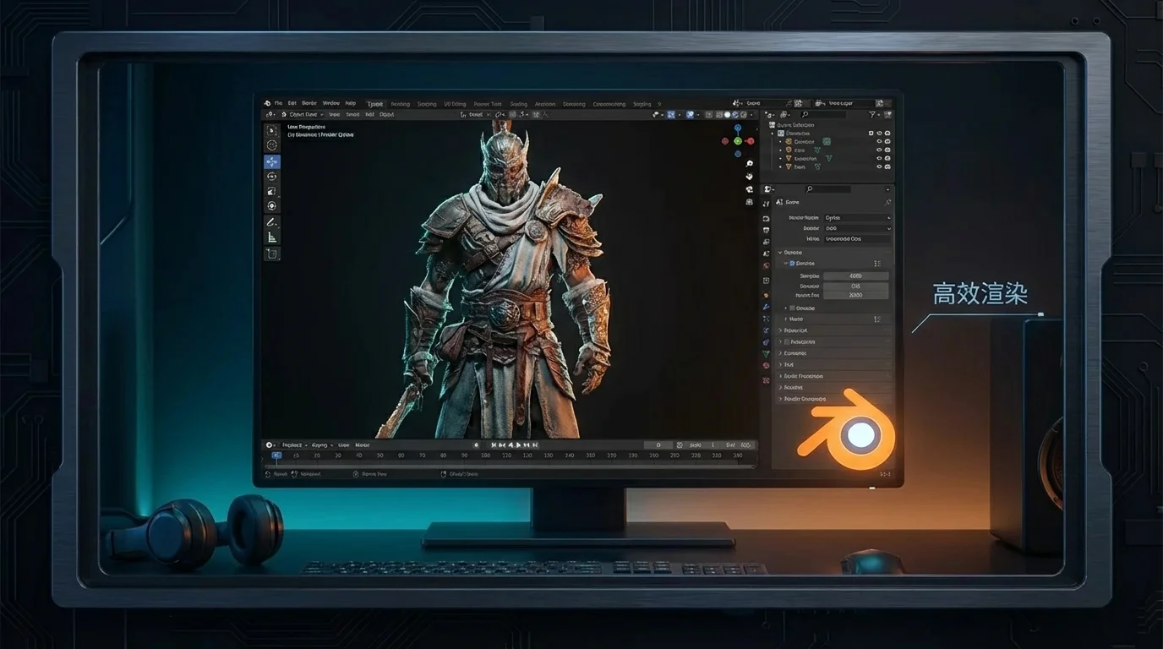Collapse the top render section with down chevron
The height and width of the screenshot is (649, 1163).
coord(780,253)
